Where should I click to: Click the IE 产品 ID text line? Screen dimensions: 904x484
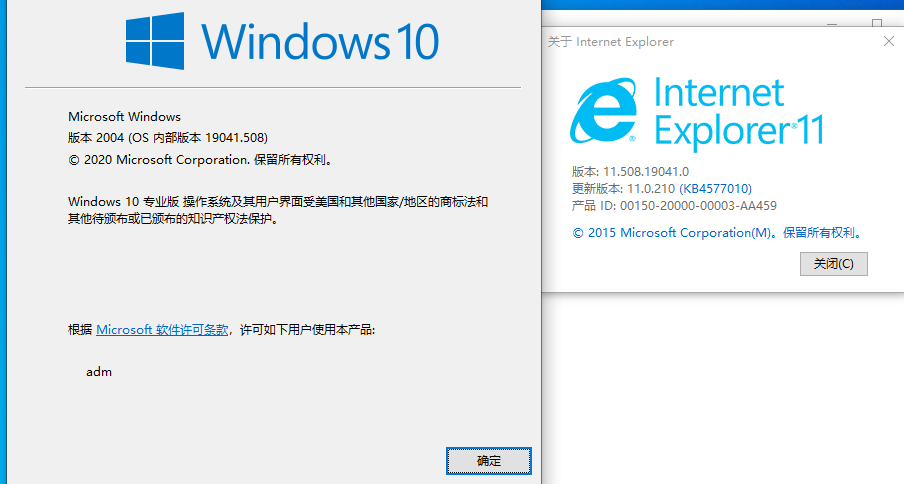(x=674, y=205)
